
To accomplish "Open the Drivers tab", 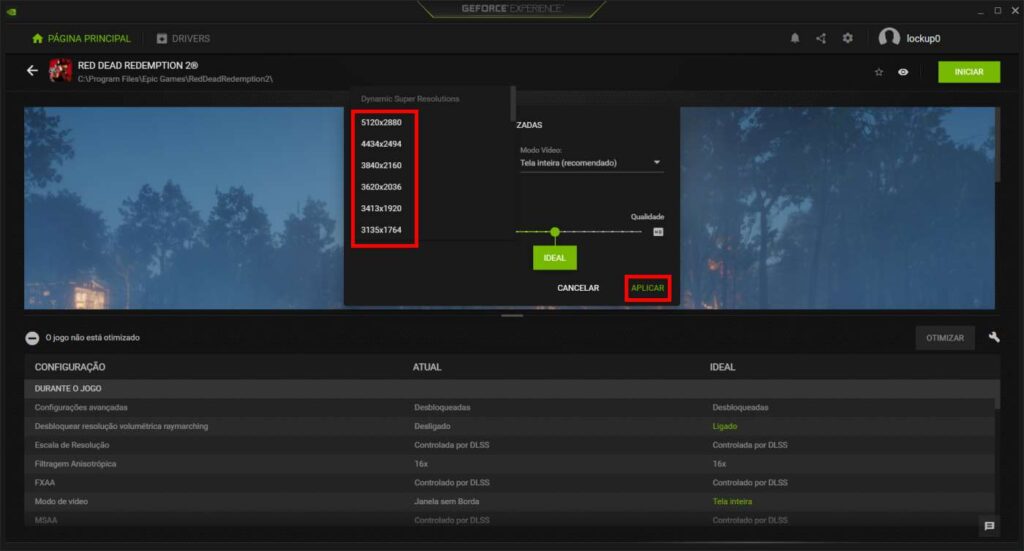I will (183, 38).
